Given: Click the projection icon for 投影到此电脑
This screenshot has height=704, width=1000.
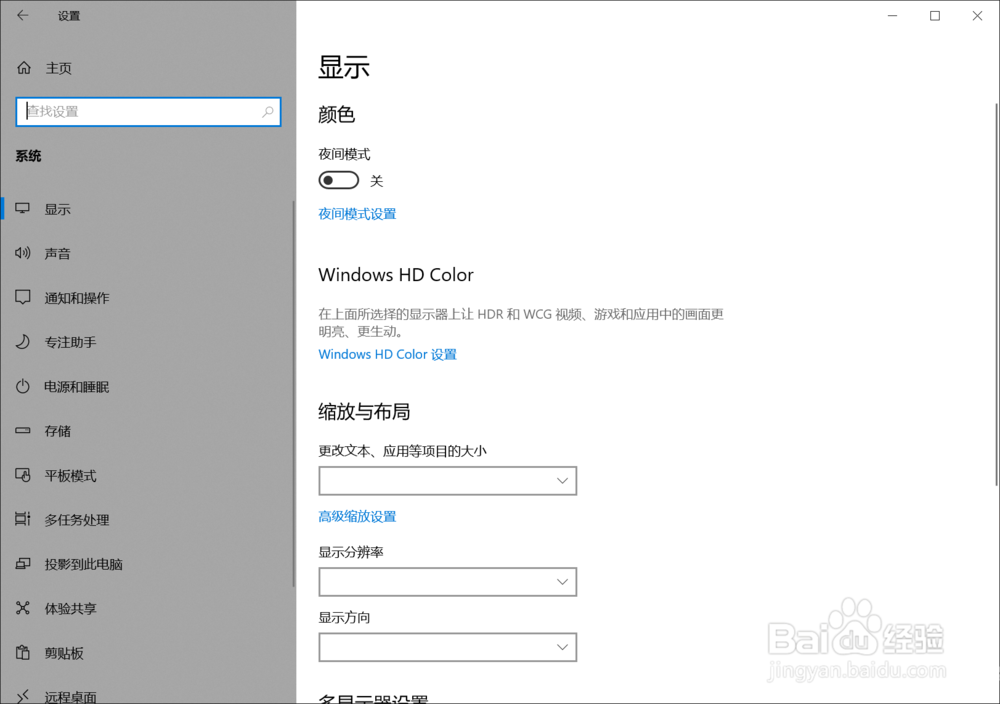Looking at the screenshot, I should click(23, 564).
